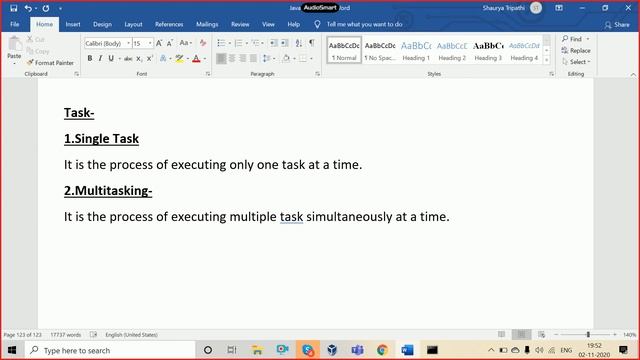Toggle superscript formatting
Screen dimensions: 640x360
click(149, 59)
